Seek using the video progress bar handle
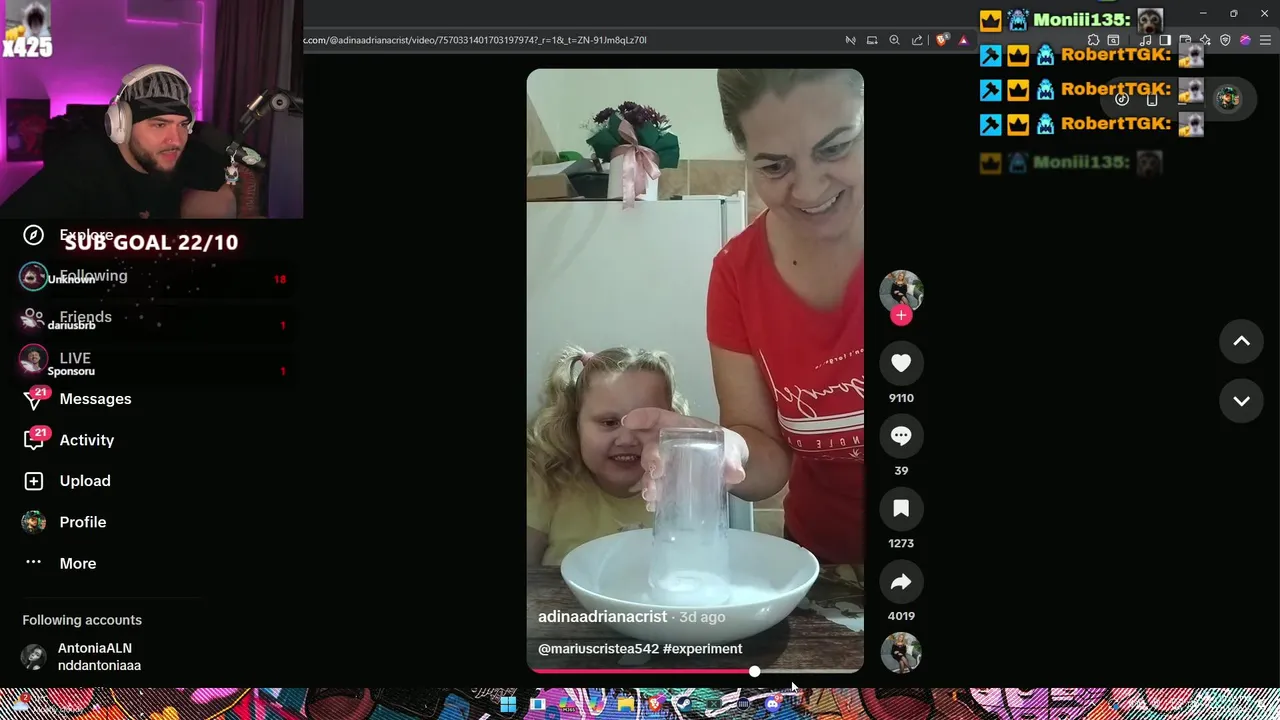This screenshot has width=1280, height=720. tap(754, 671)
